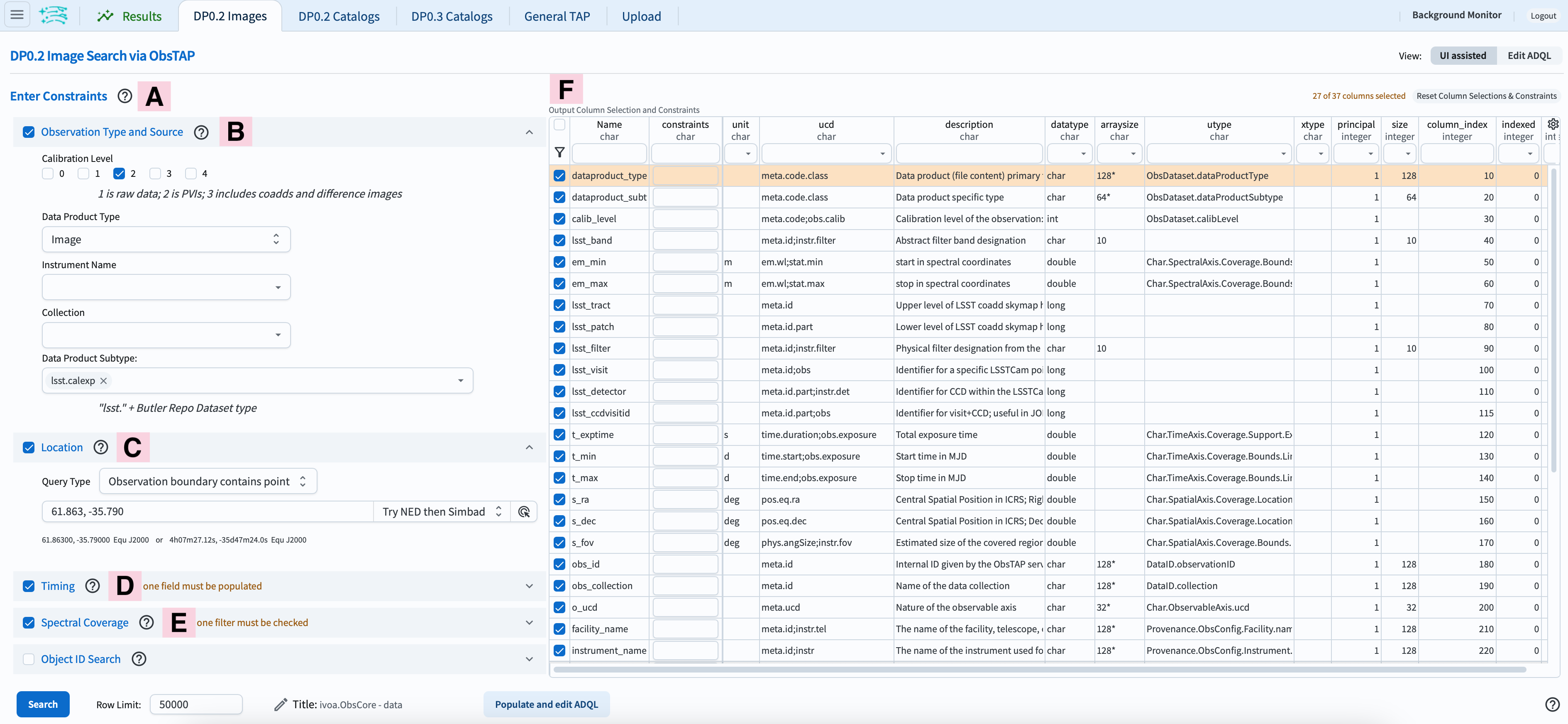The image size is (1568, 724).
Task: Click the Search button
Action: (x=43, y=704)
